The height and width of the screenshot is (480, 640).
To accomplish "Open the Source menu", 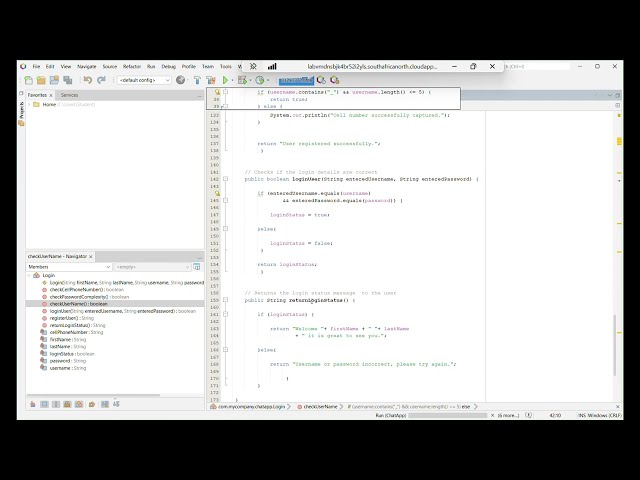I will pos(109,67).
